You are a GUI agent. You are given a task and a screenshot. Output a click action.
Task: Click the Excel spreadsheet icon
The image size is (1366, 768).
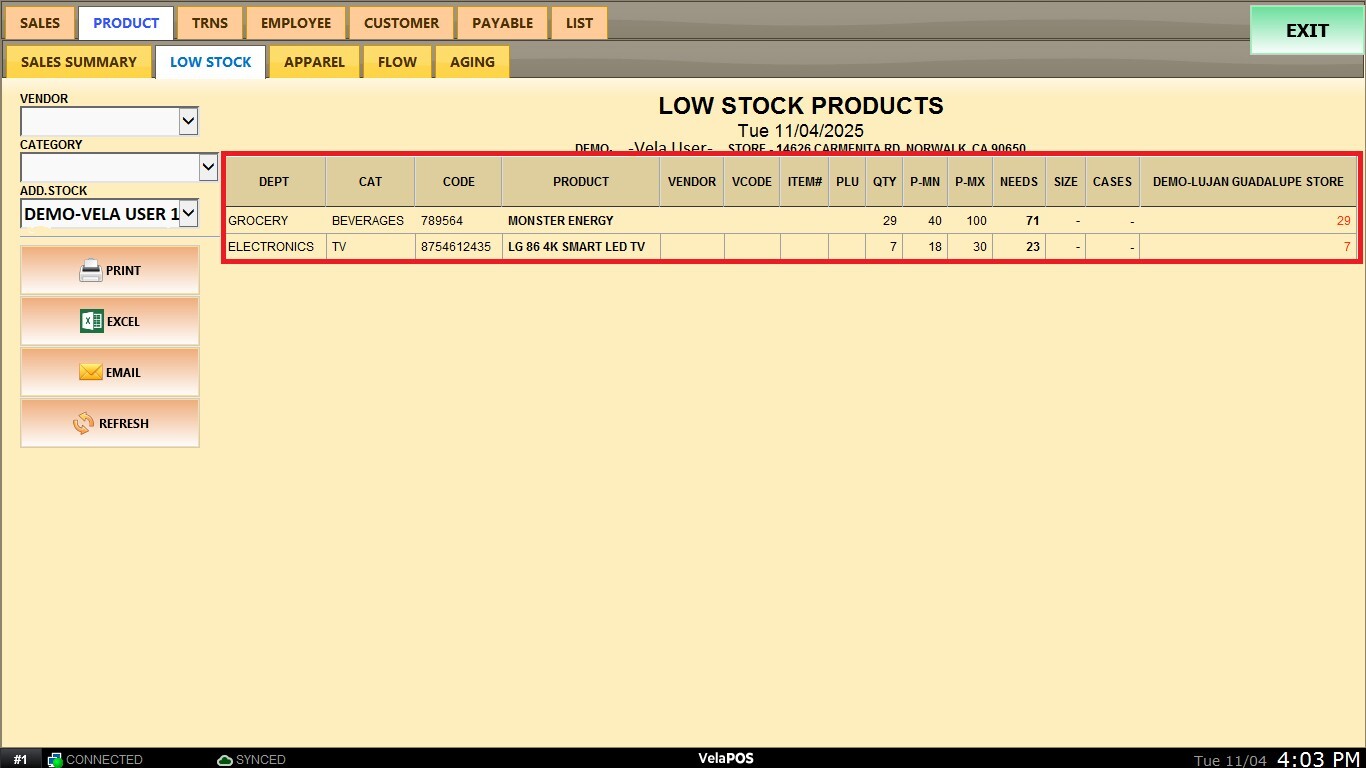tap(92, 321)
